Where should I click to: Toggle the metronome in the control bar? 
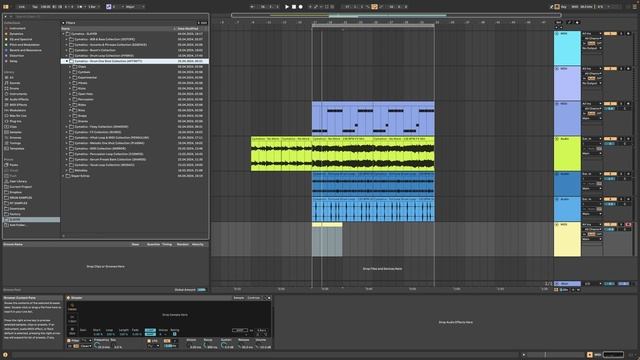click(80, 7)
